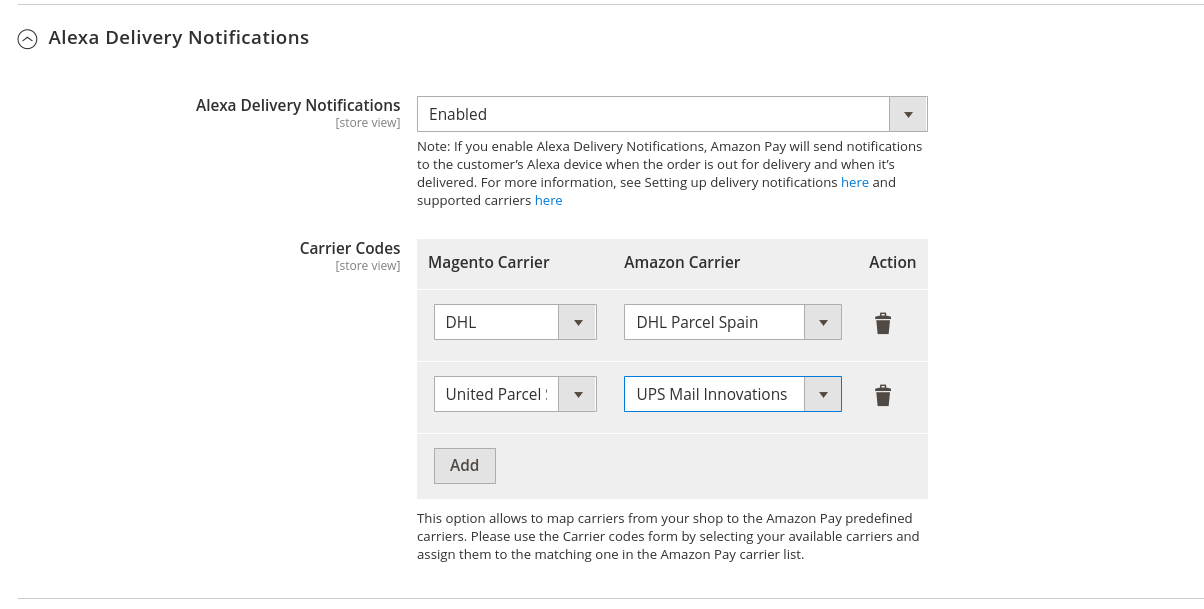Screen dimensions: 1204x609
Task: Open the Alexa Delivery Notifications Enabled dropdown
Action: click(x=672, y=114)
